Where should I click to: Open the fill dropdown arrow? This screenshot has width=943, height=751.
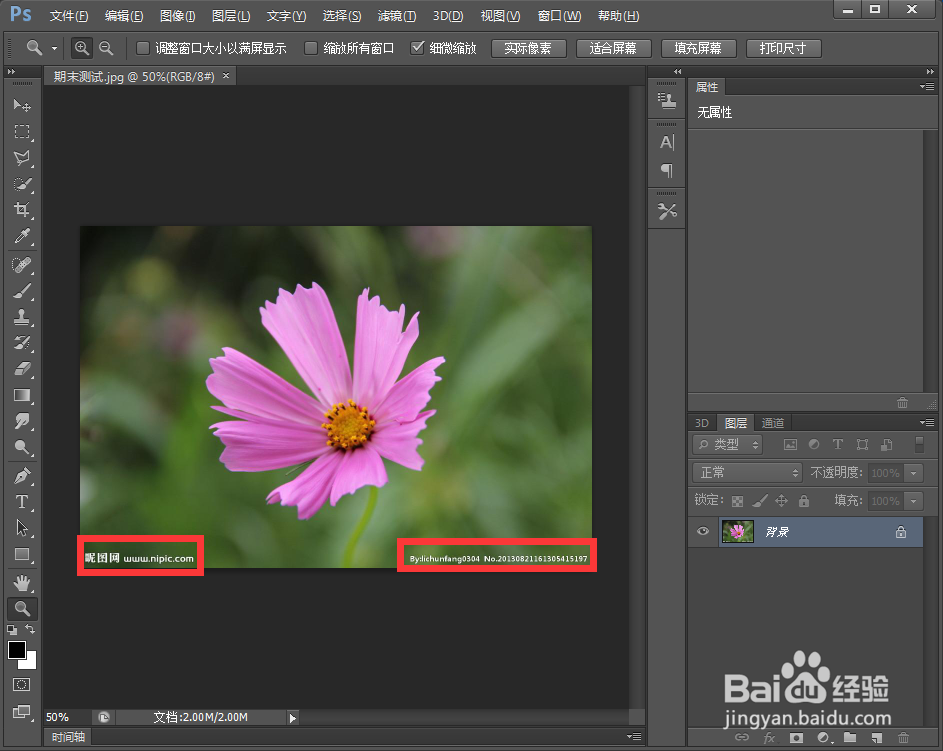914,501
